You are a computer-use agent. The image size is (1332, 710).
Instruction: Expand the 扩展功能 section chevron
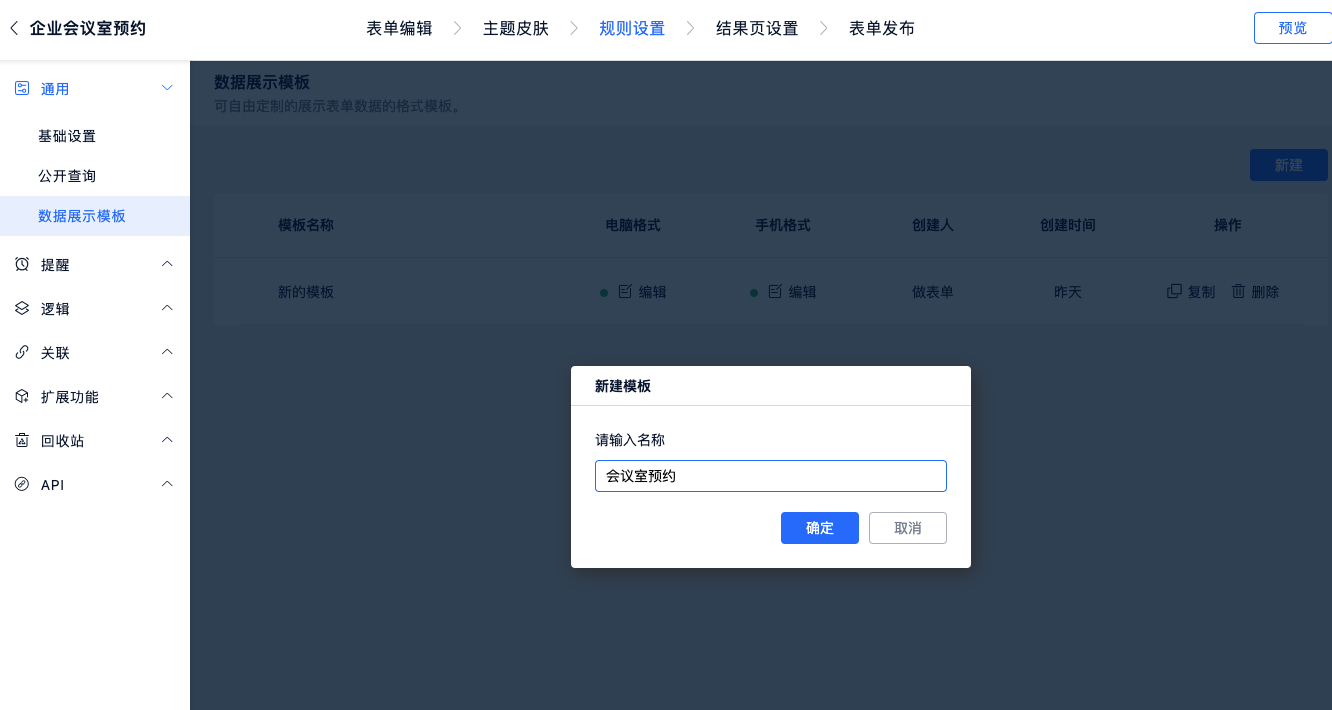[167, 396]
